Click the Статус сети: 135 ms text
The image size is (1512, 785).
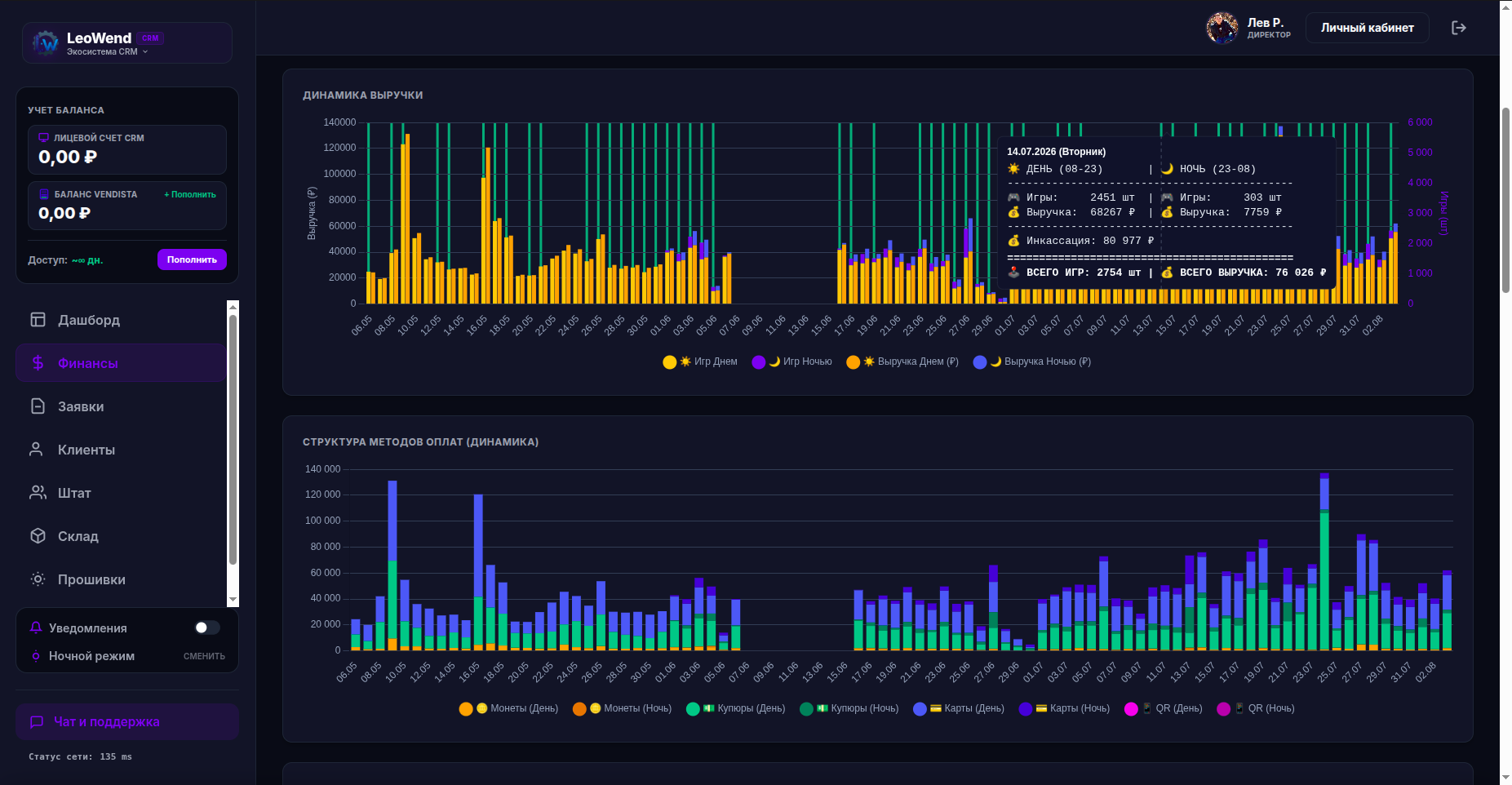pos(80,757)
